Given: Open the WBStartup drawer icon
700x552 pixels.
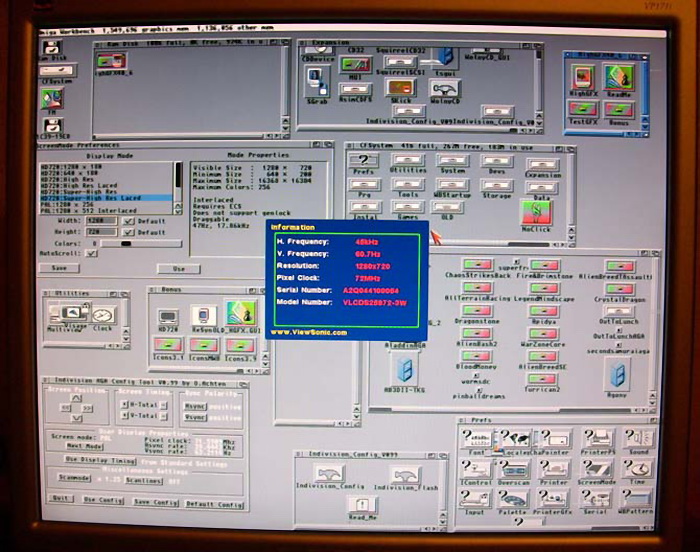Looking at the screenshot, I should point(452,184).
